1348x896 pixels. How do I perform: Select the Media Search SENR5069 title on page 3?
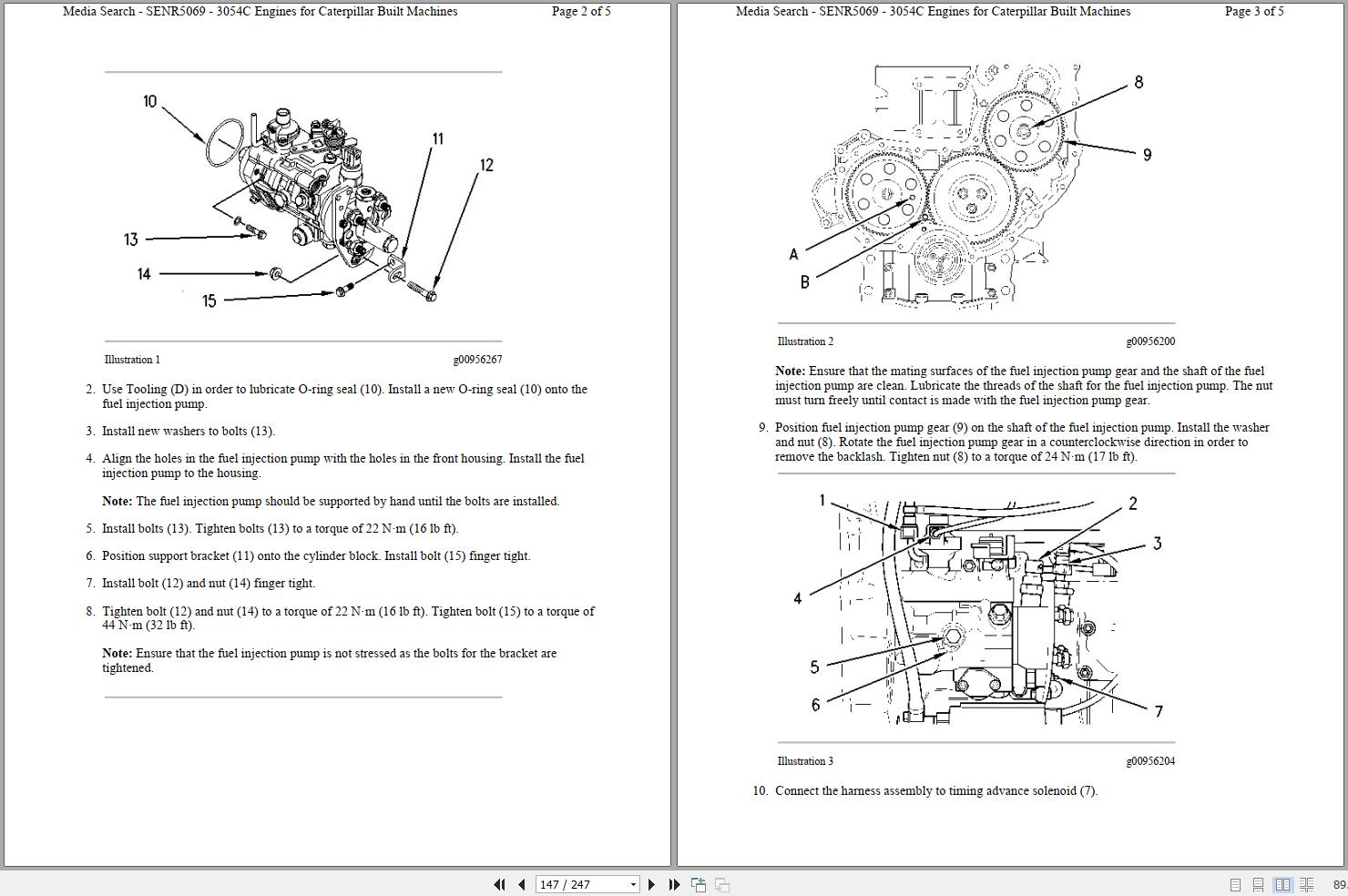coord(933,11)
